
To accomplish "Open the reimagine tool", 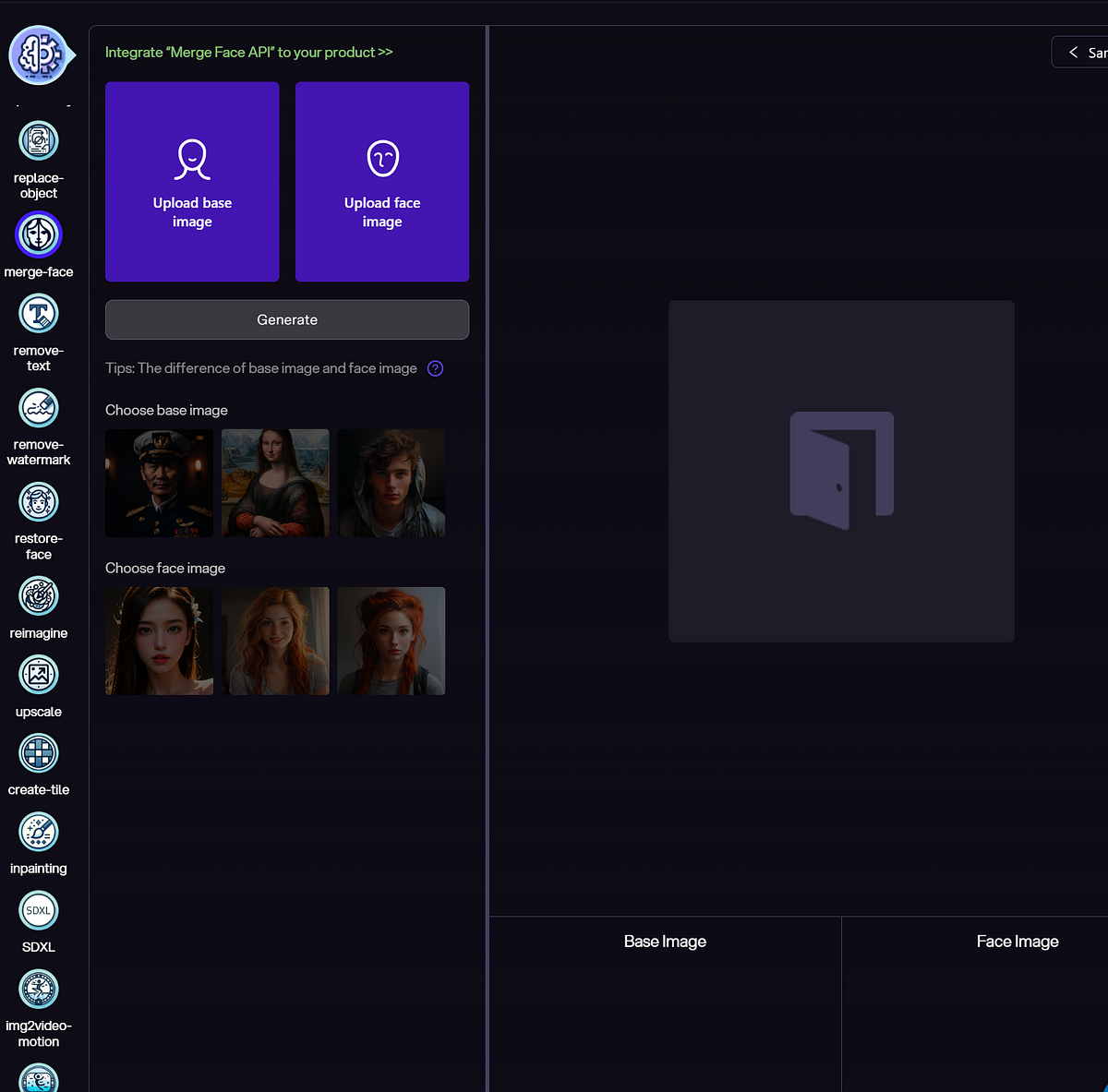I will click(39, 596).
